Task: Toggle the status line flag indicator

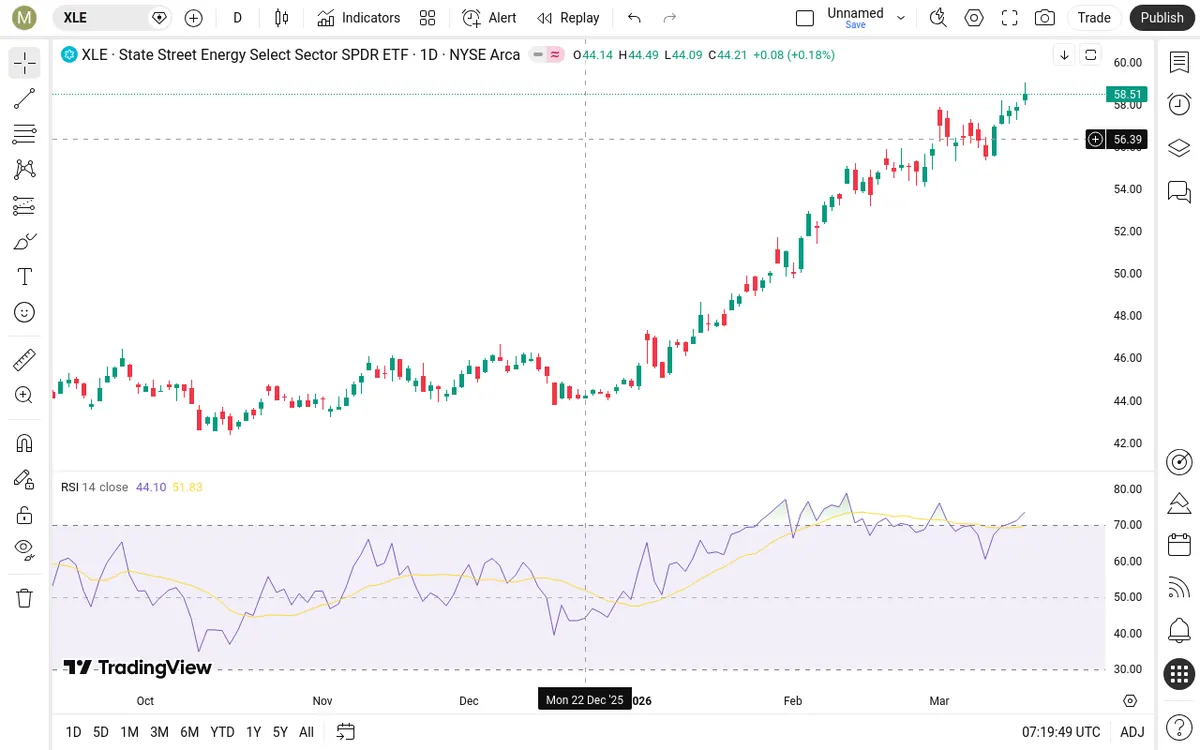Action: [546, 55]
